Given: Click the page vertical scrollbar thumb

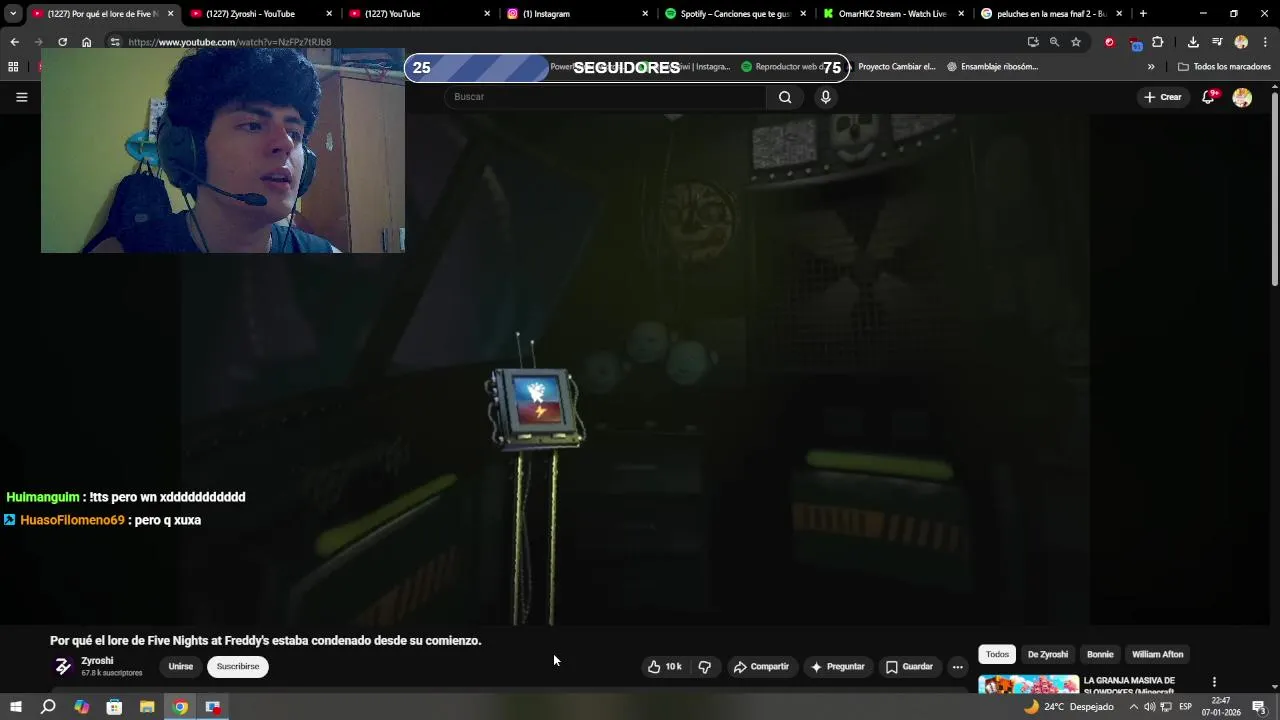Looking at the screenshot, I should coord(1275,188).
